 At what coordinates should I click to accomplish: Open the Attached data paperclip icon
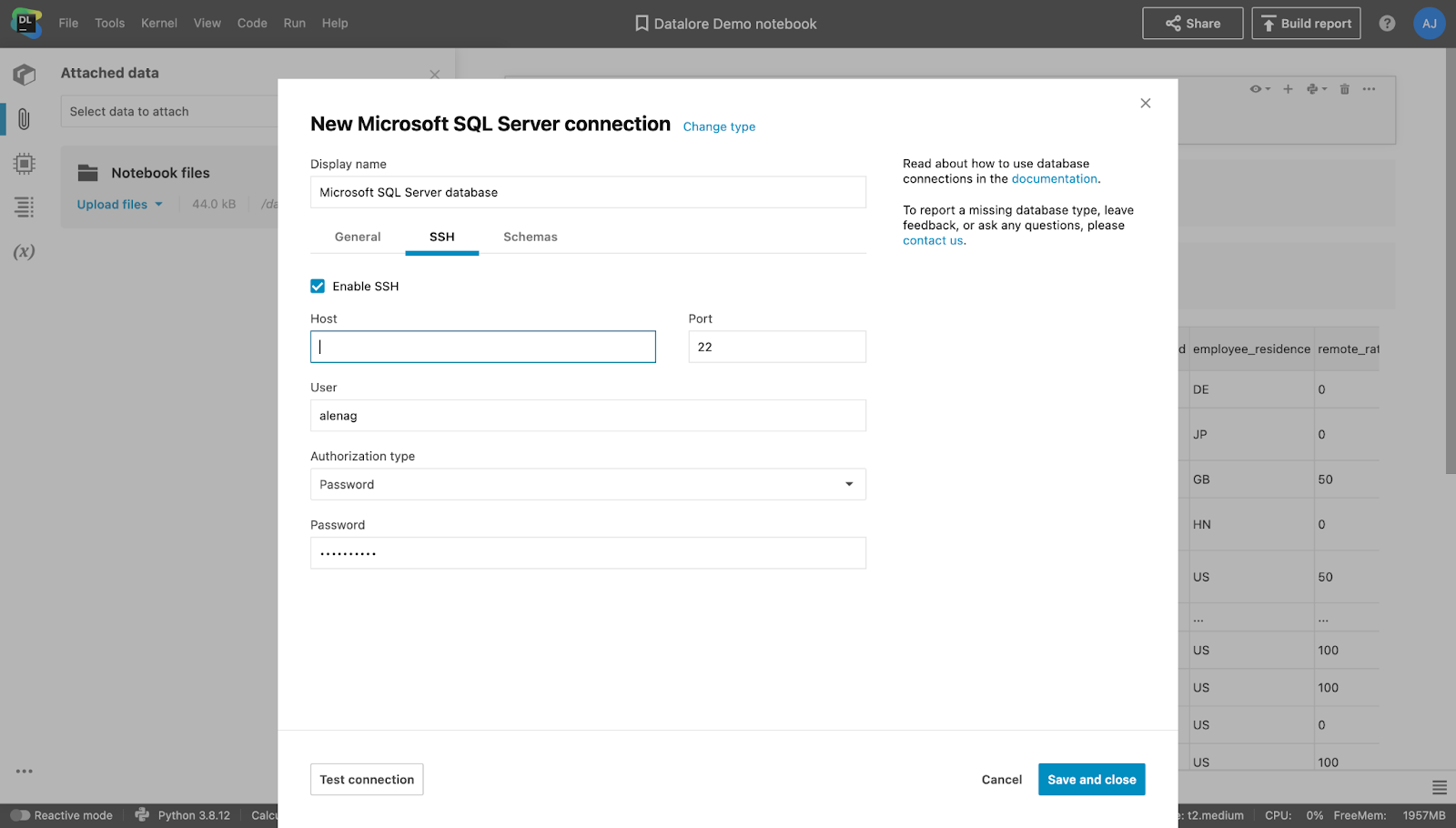25,119
